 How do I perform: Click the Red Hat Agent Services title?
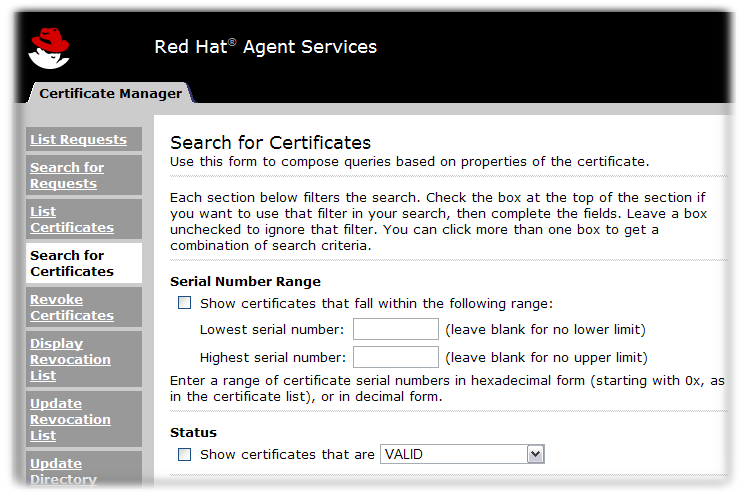coord(265,47)
